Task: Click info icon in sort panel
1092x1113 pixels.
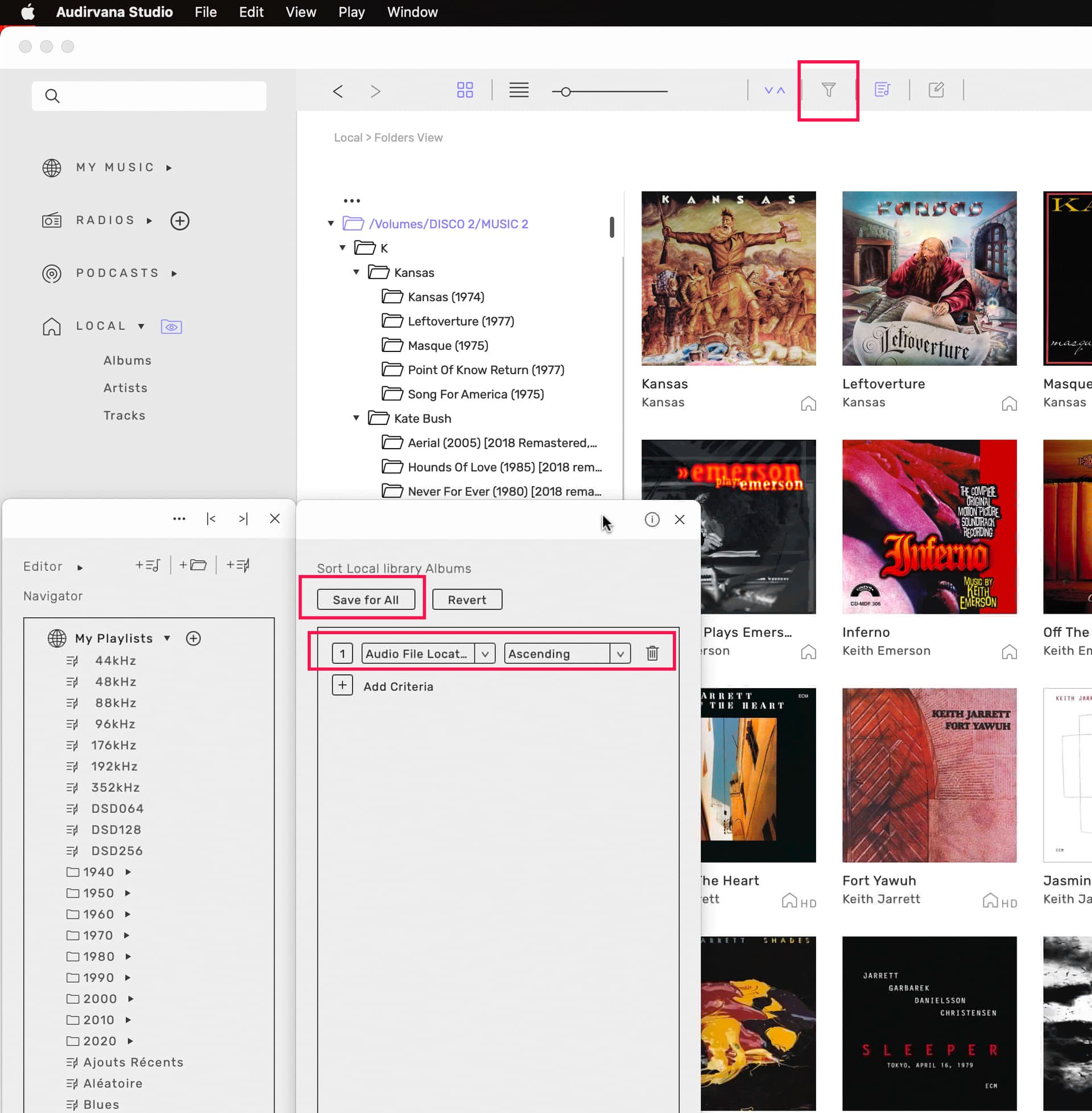Action: (x=652, y=519)
